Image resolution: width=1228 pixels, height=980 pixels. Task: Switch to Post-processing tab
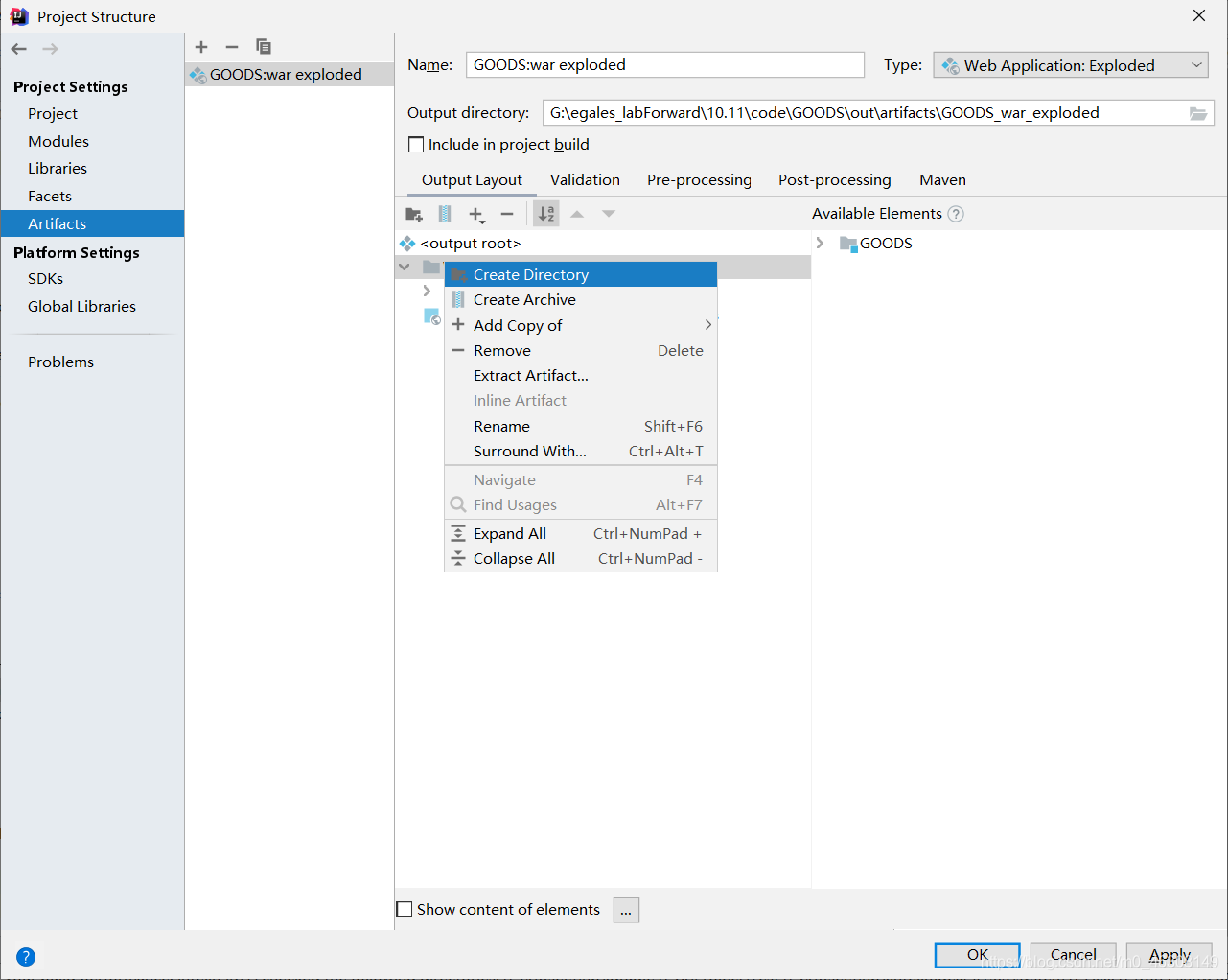[x=834, y=180]
